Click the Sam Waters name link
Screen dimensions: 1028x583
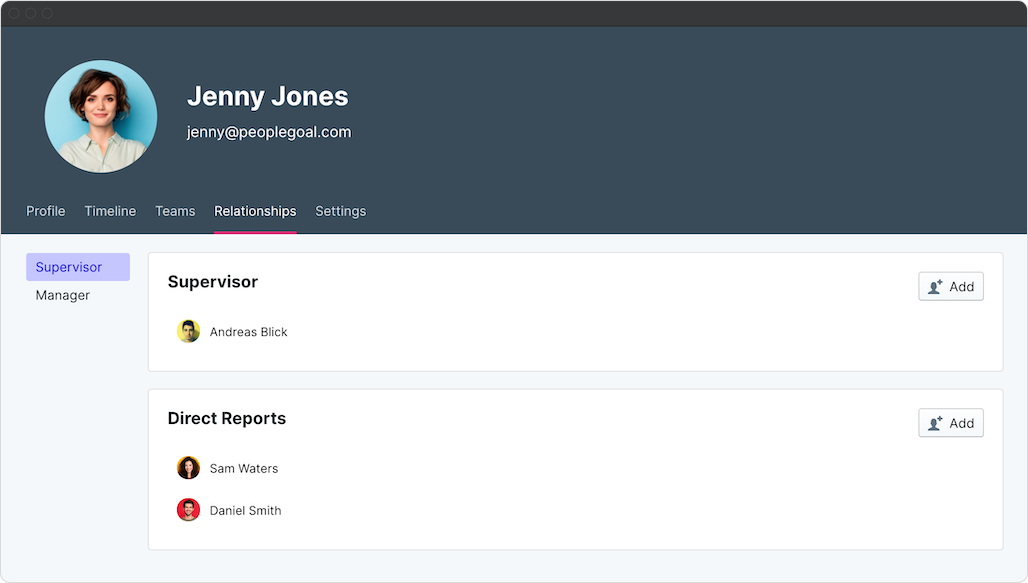[x=244, y=468]
